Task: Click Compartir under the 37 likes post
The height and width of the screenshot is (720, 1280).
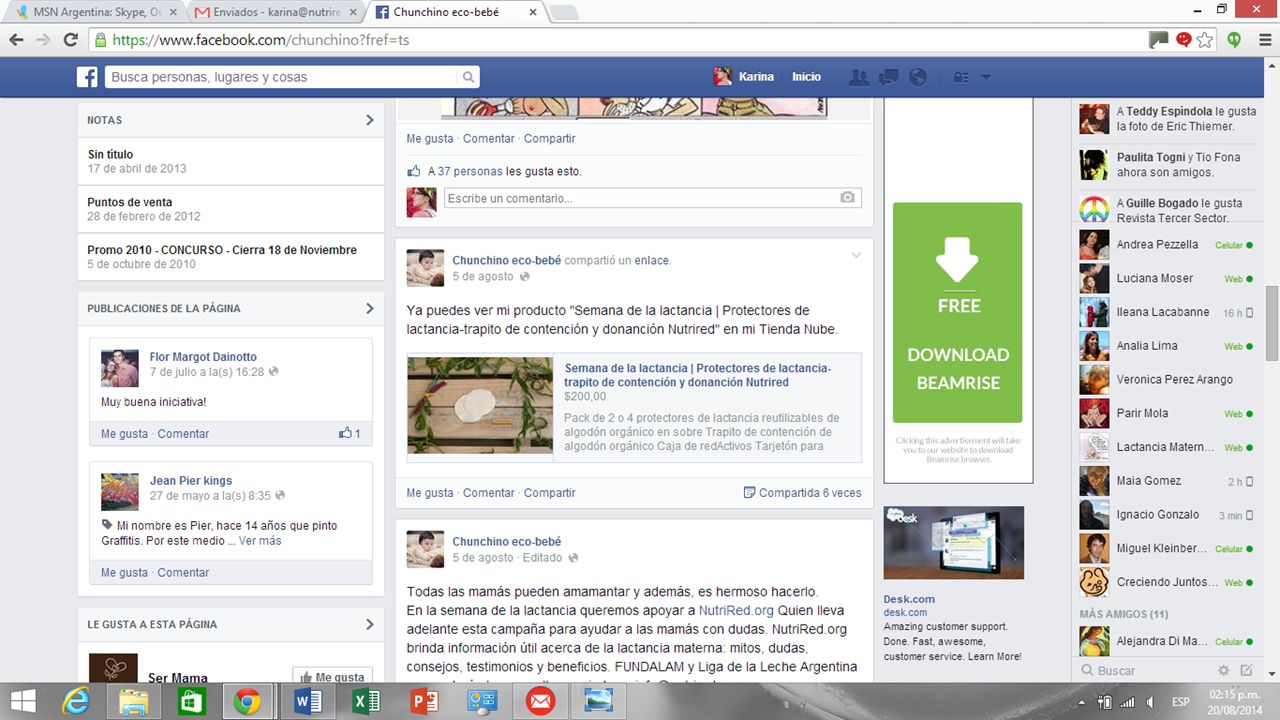Action: click(x=550, y=138)
